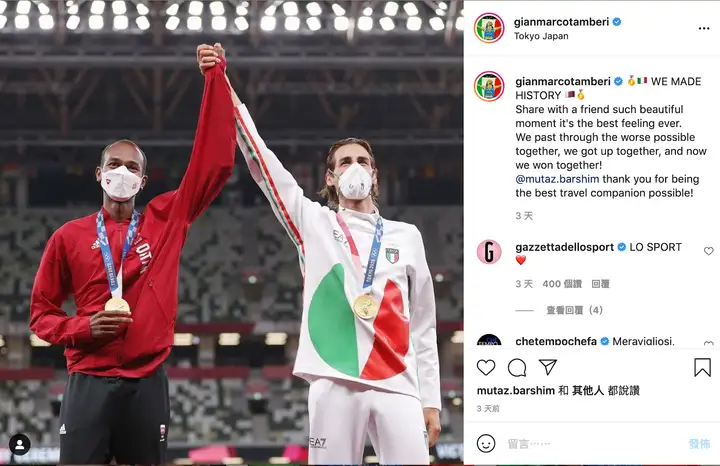Open the @mutaz.barshim mention link
Image resolution: width=720 pixels, height=466 pixels.
coord(557,179)
